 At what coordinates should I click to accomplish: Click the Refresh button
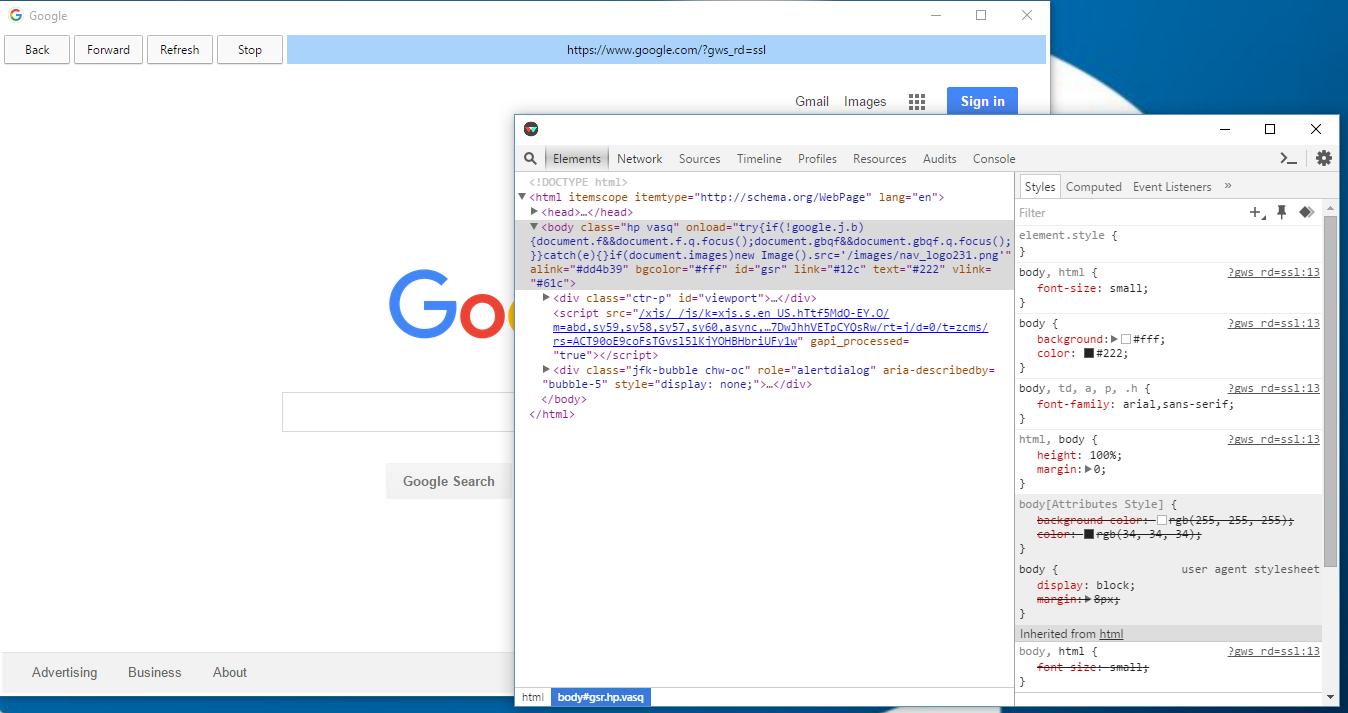180,50
